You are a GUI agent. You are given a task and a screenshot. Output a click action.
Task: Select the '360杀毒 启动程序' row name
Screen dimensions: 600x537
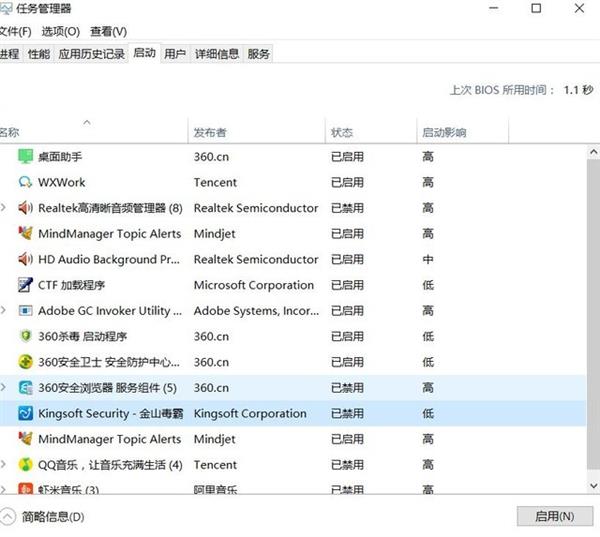click(83, 336)
